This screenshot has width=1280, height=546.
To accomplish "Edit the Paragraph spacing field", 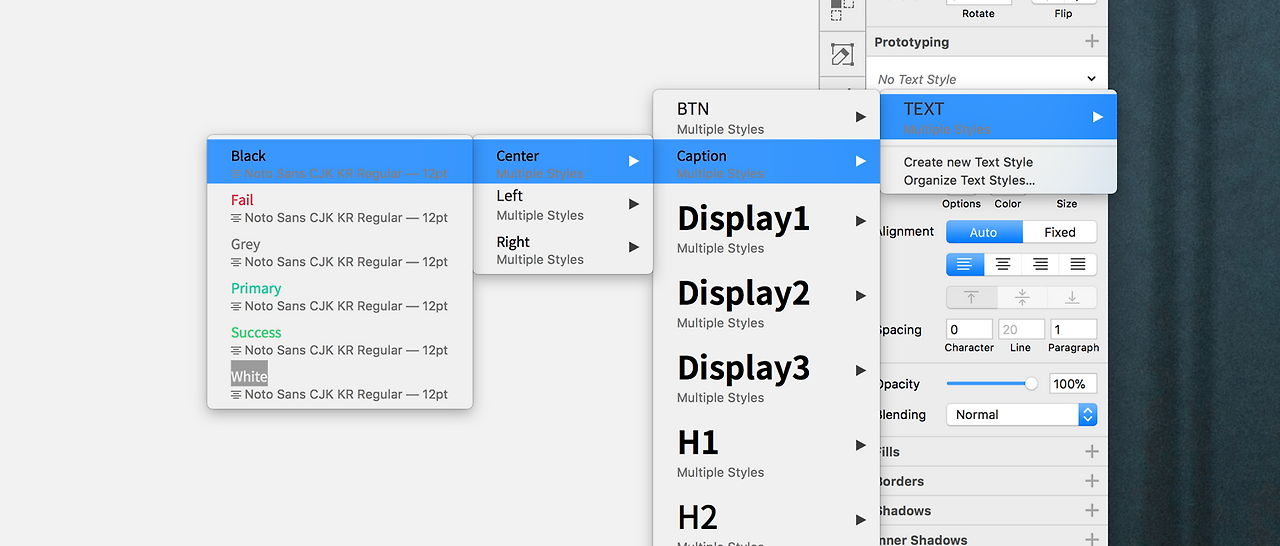I will click(x=1073, y=329).
